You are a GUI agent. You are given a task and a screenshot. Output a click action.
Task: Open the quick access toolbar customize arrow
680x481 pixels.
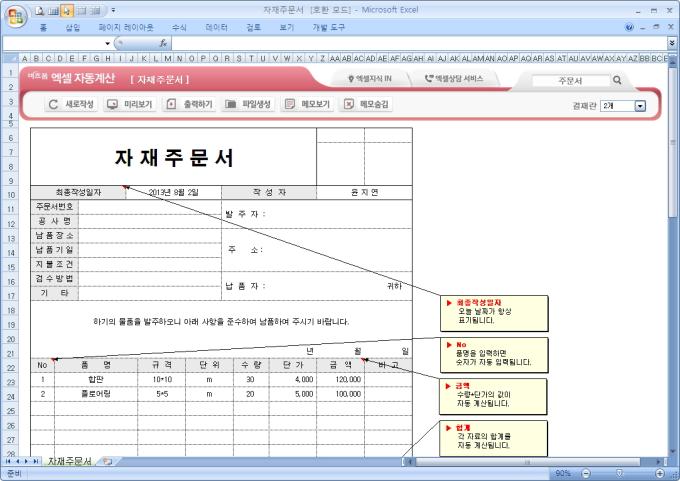tap(113, 10)
